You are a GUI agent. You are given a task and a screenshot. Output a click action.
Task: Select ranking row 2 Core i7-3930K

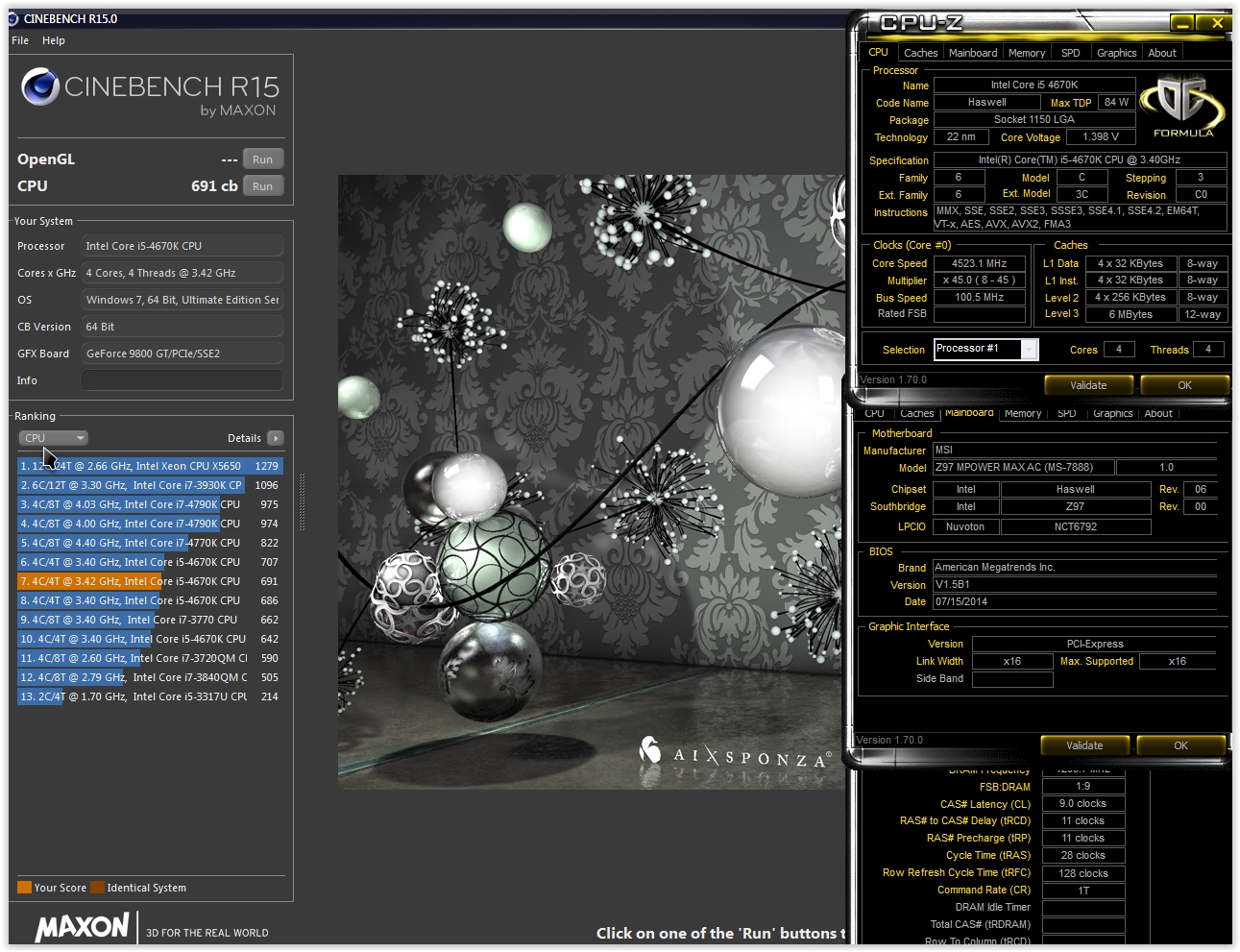tap(150, 485)
